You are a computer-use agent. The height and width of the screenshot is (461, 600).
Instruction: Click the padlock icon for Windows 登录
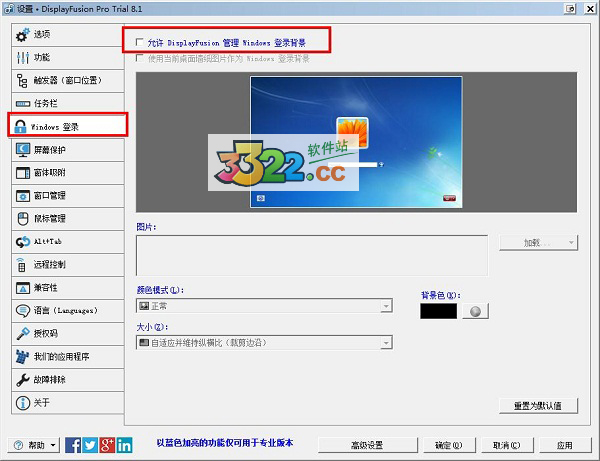[20, 127]
